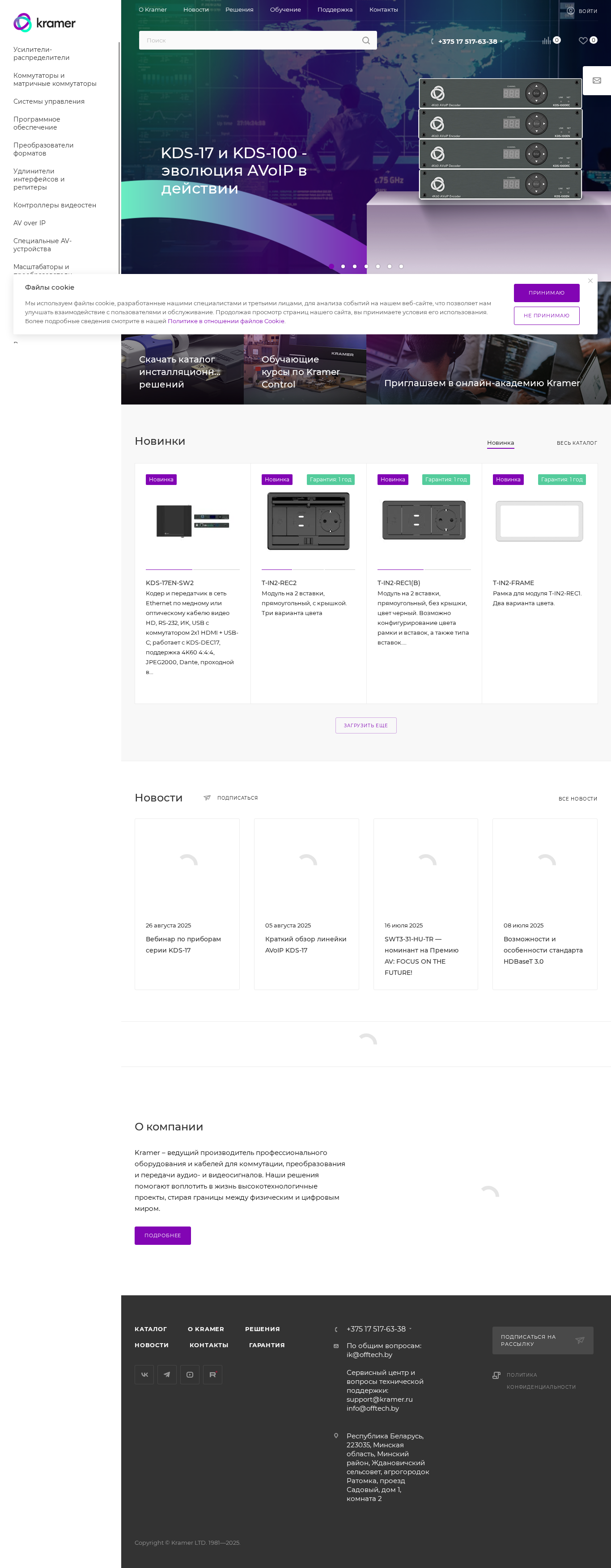Open the envelope feedback side button
Viewport: 611px width, 1568px height.
click(x=597, y=80)
